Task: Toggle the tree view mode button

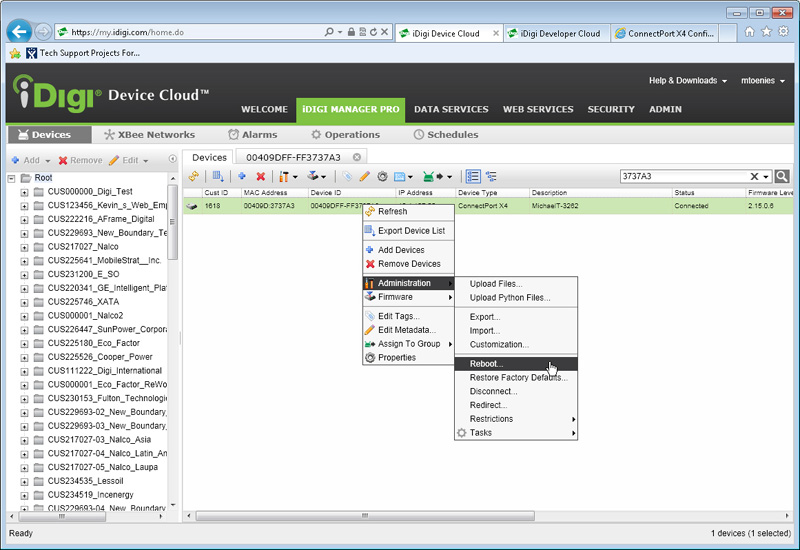Action: click(x=491, y=176)
